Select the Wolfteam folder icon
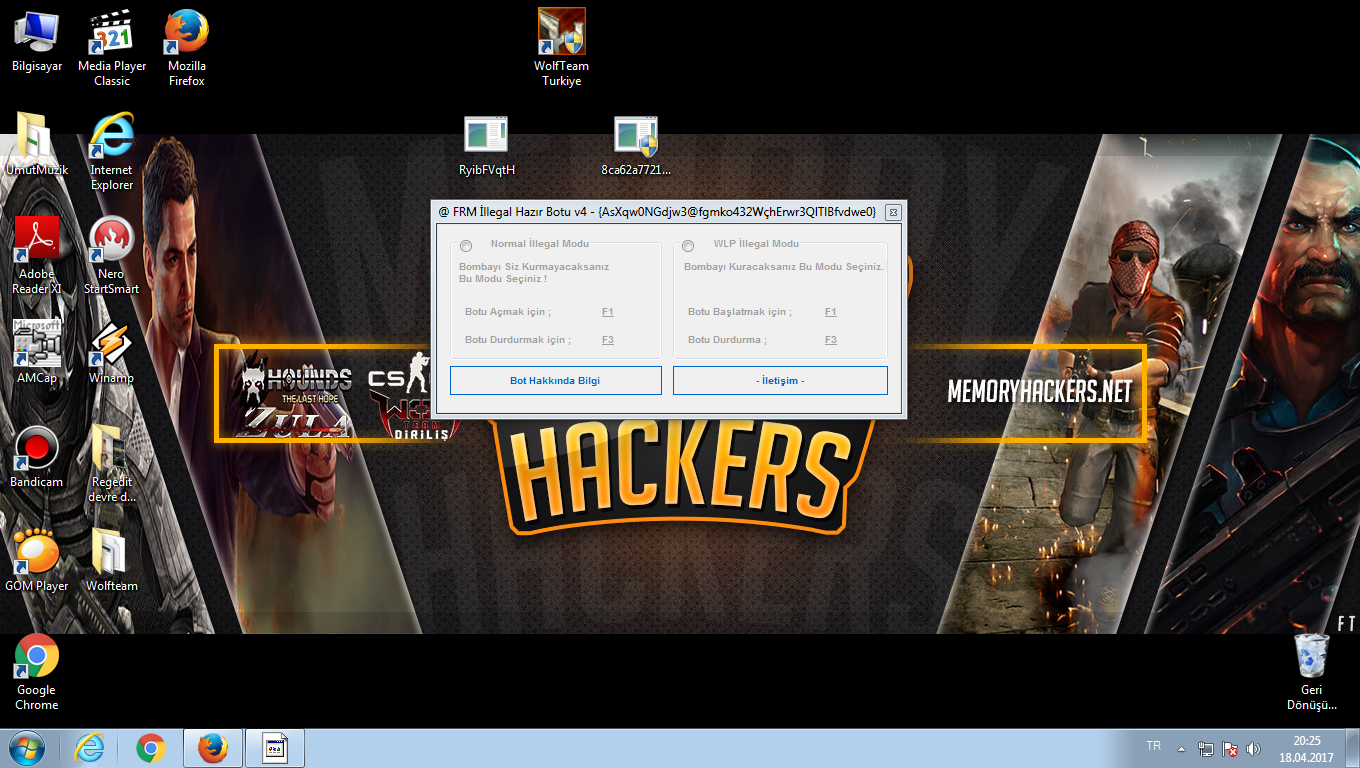The height and width of the screenshot is (768, 1360). click(x=112, y=561)
